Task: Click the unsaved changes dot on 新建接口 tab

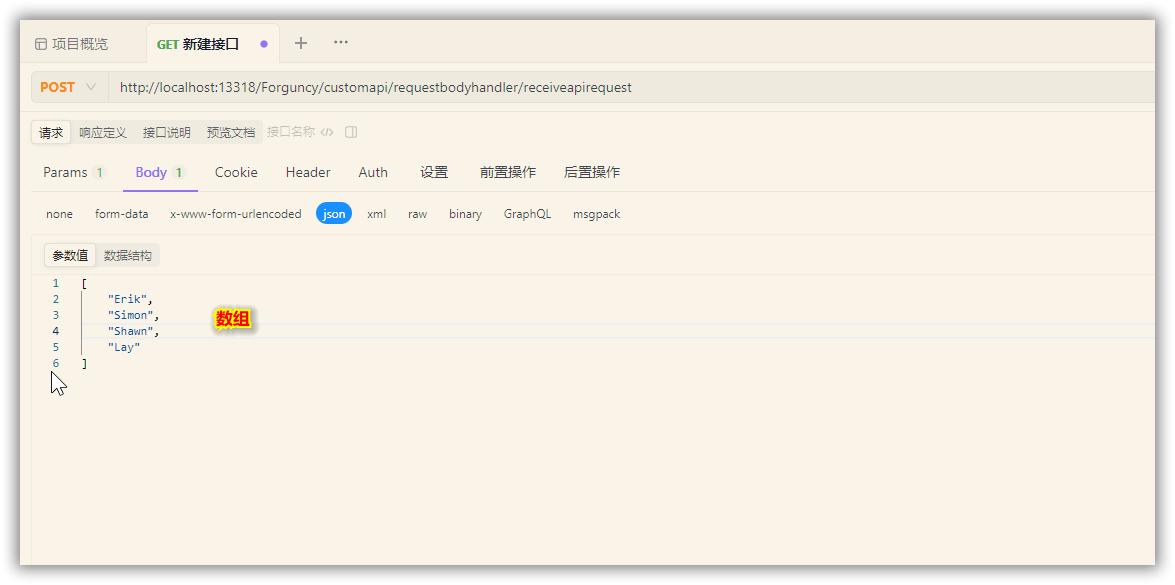Action: pyautogui.click(x=263, y=41)
